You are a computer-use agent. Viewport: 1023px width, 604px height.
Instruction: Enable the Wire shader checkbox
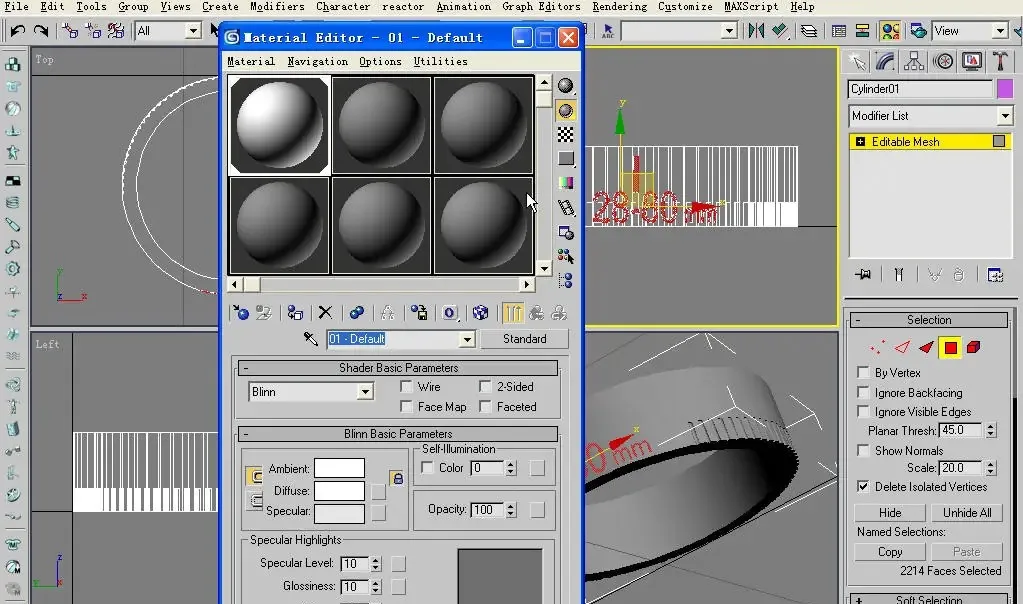click(407, 387)
